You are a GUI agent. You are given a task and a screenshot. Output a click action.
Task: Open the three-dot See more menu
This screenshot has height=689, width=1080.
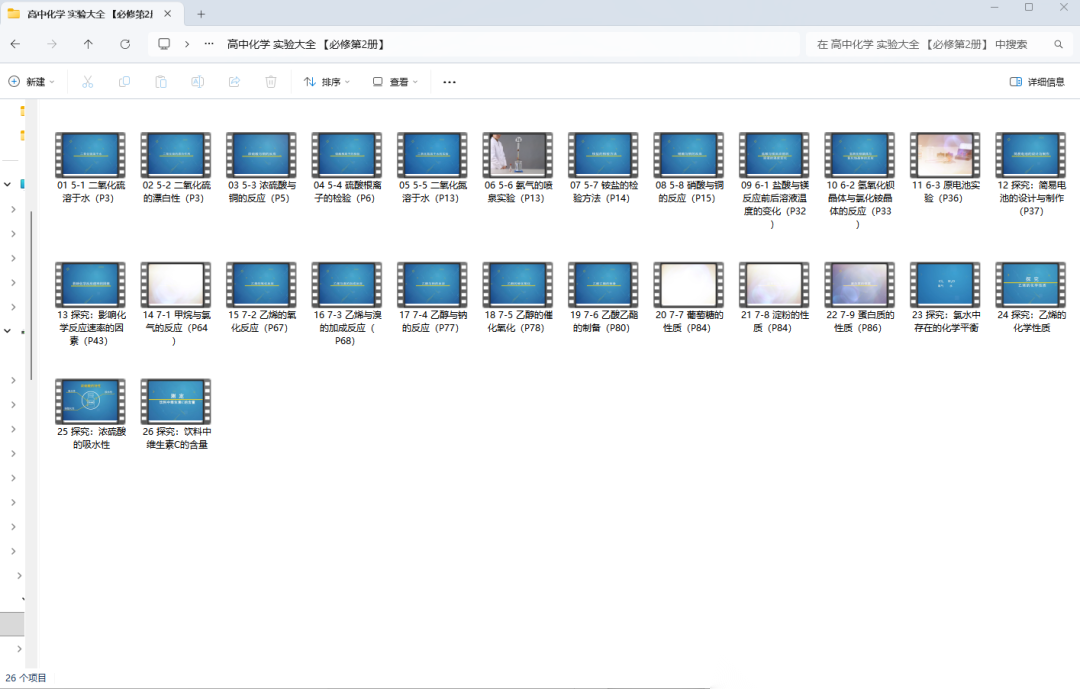point(449,82)
